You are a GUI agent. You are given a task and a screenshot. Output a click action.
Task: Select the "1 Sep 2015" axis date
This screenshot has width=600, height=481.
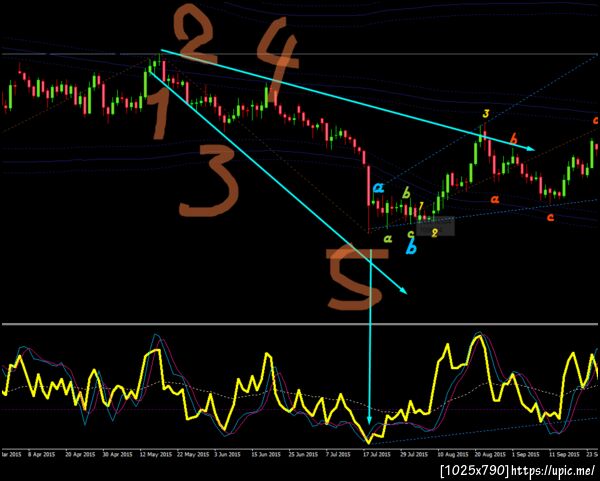point(526,455)
